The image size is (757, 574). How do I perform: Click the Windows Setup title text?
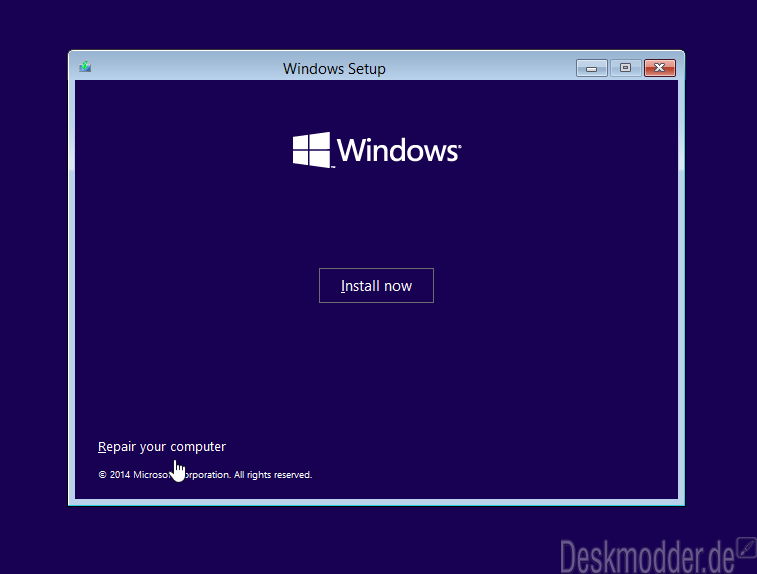click(334, 69)
